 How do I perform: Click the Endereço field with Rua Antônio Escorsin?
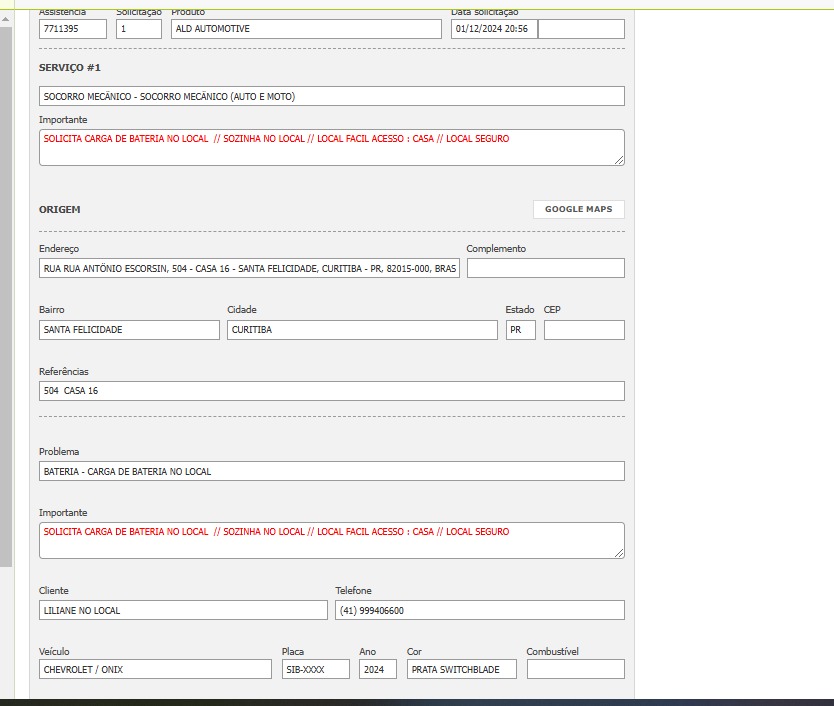249,268
